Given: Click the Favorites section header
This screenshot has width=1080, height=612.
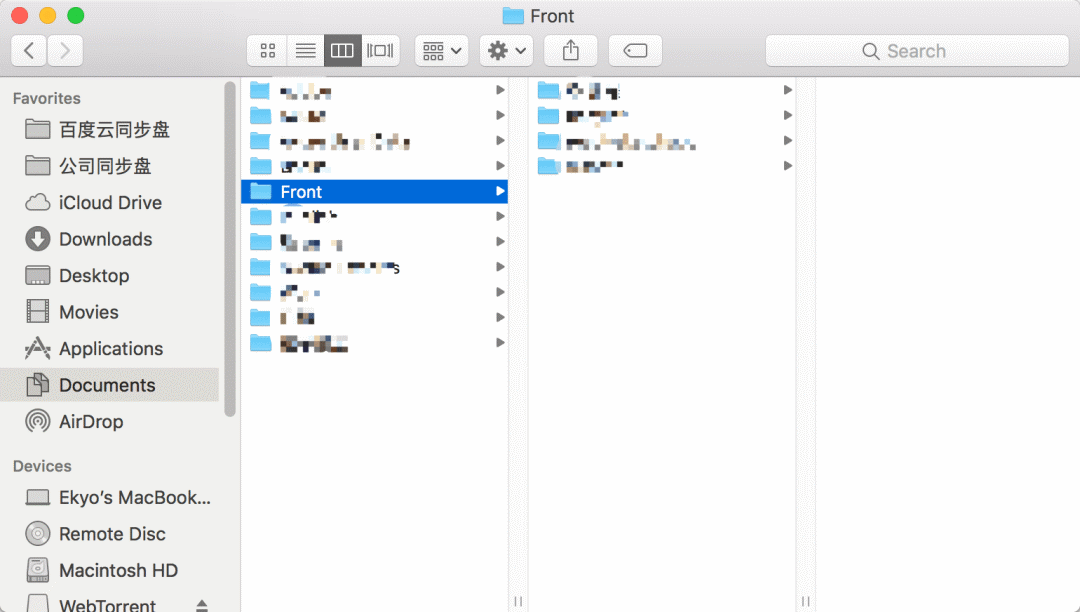Looking at the screenshot, I should point(46,98).
